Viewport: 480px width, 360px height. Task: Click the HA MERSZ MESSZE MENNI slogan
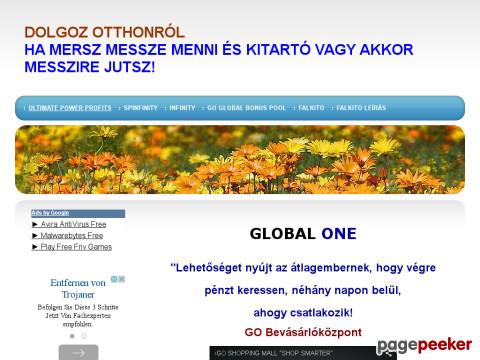(219, 58)
